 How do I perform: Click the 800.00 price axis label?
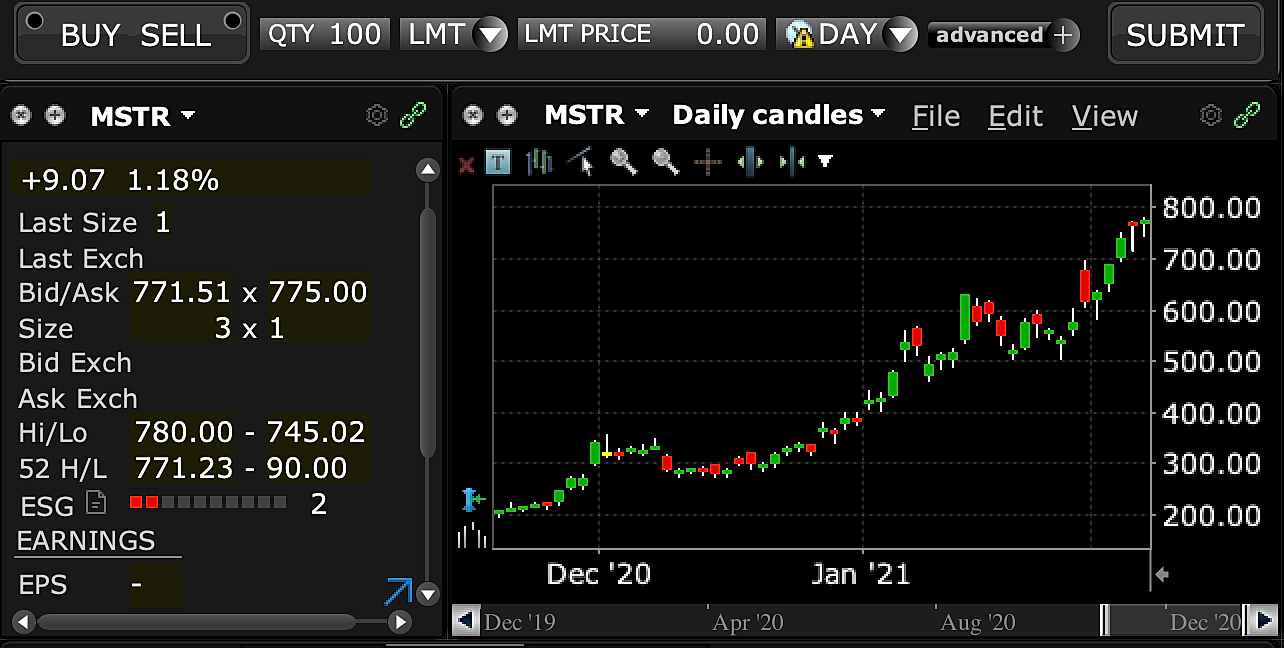[1211, 208]
